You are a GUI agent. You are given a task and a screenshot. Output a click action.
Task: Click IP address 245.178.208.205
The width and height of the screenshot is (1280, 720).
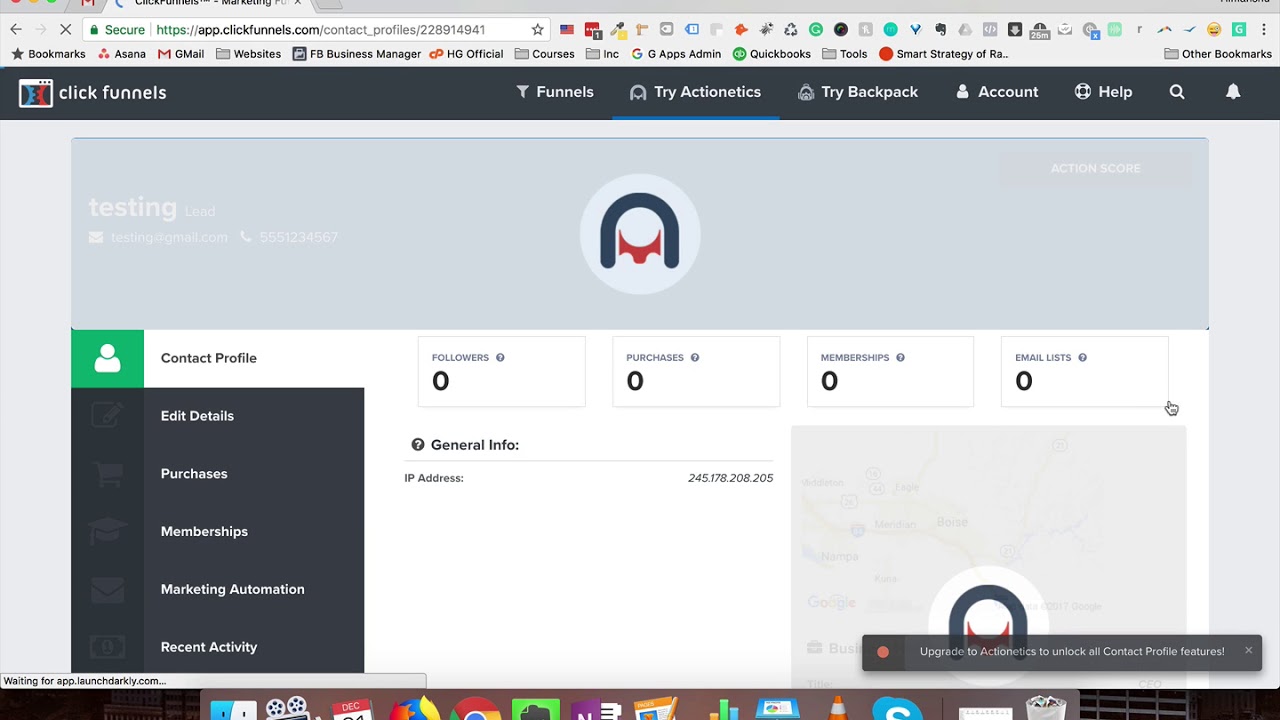click(730, 478)
